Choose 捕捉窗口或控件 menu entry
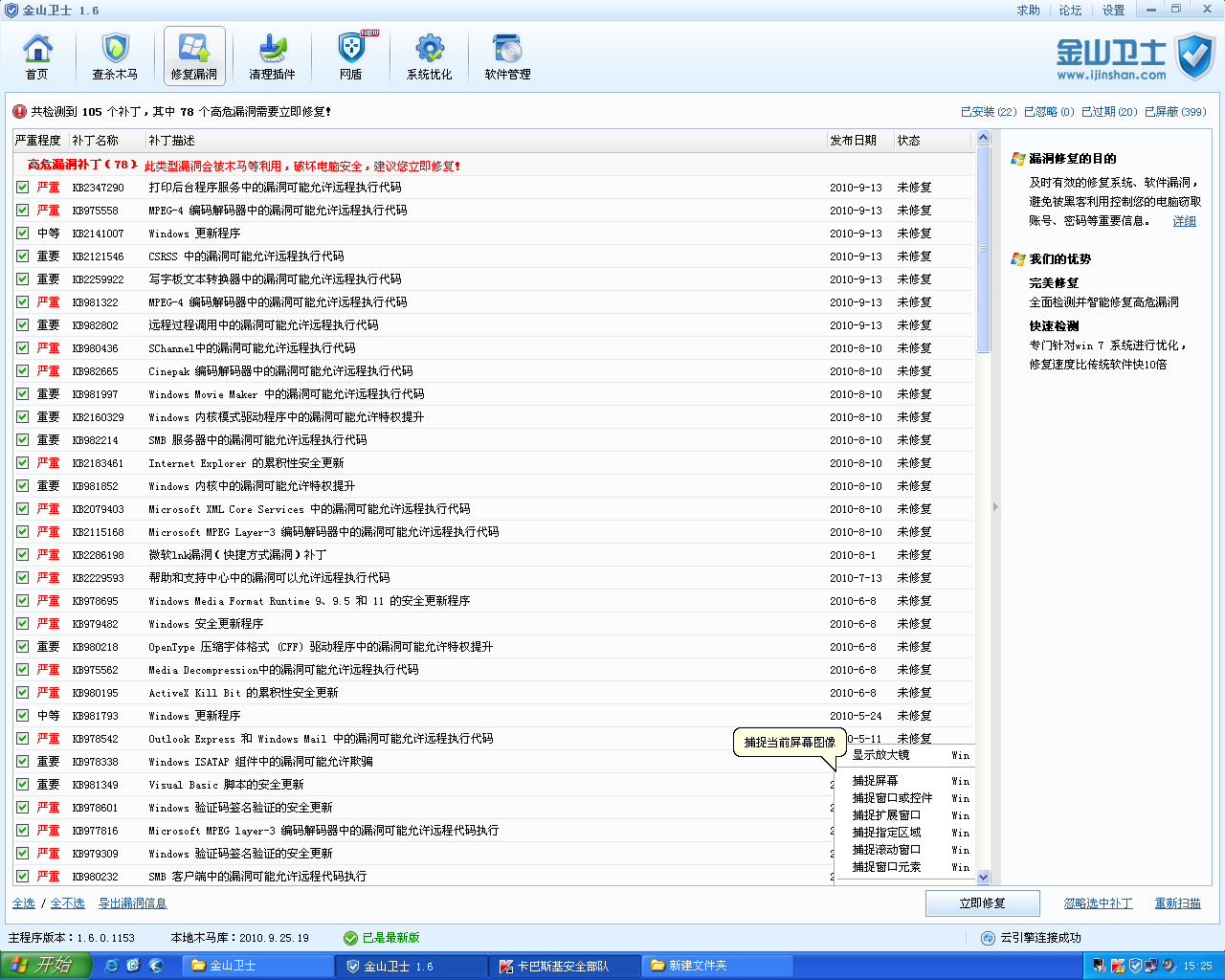 tap(904, 798)
